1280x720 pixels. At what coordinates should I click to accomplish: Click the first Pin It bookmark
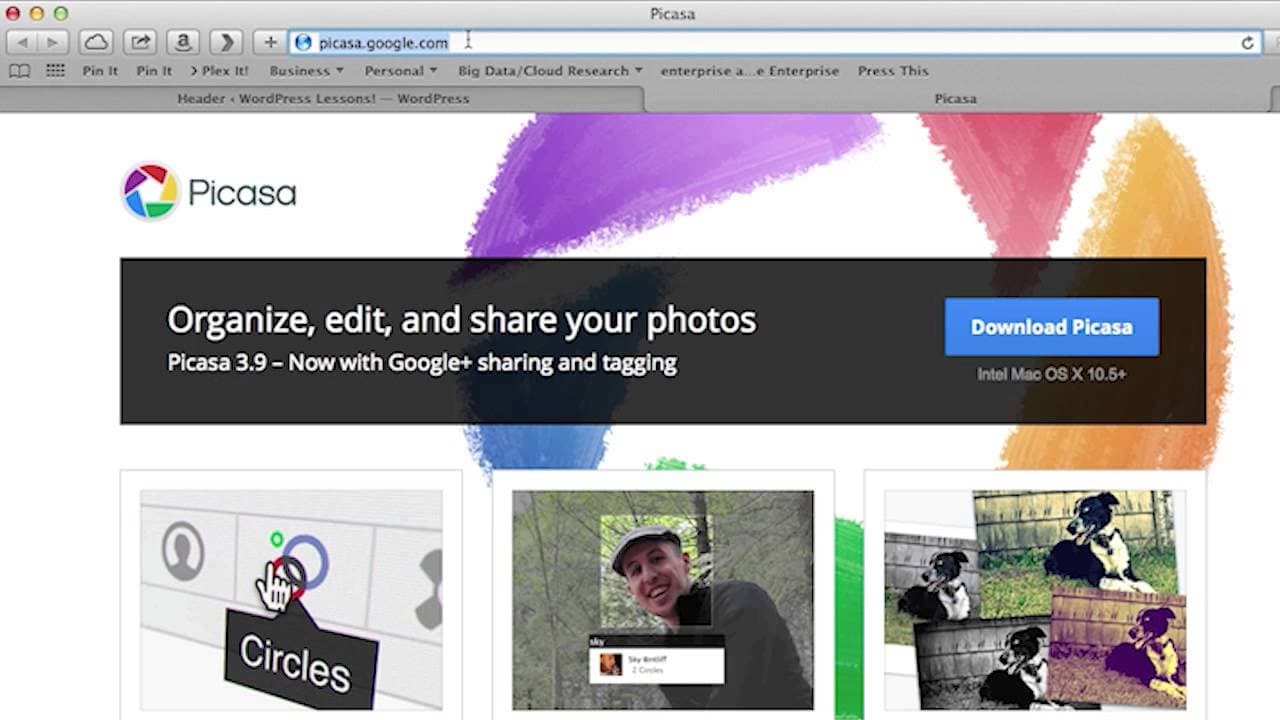[100, 71]
